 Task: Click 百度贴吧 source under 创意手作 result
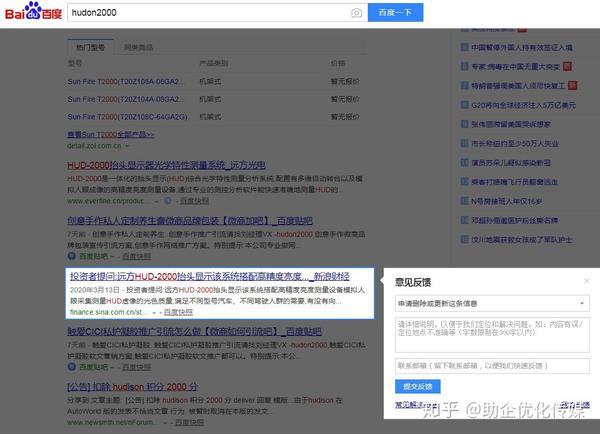tap(93, 256)
